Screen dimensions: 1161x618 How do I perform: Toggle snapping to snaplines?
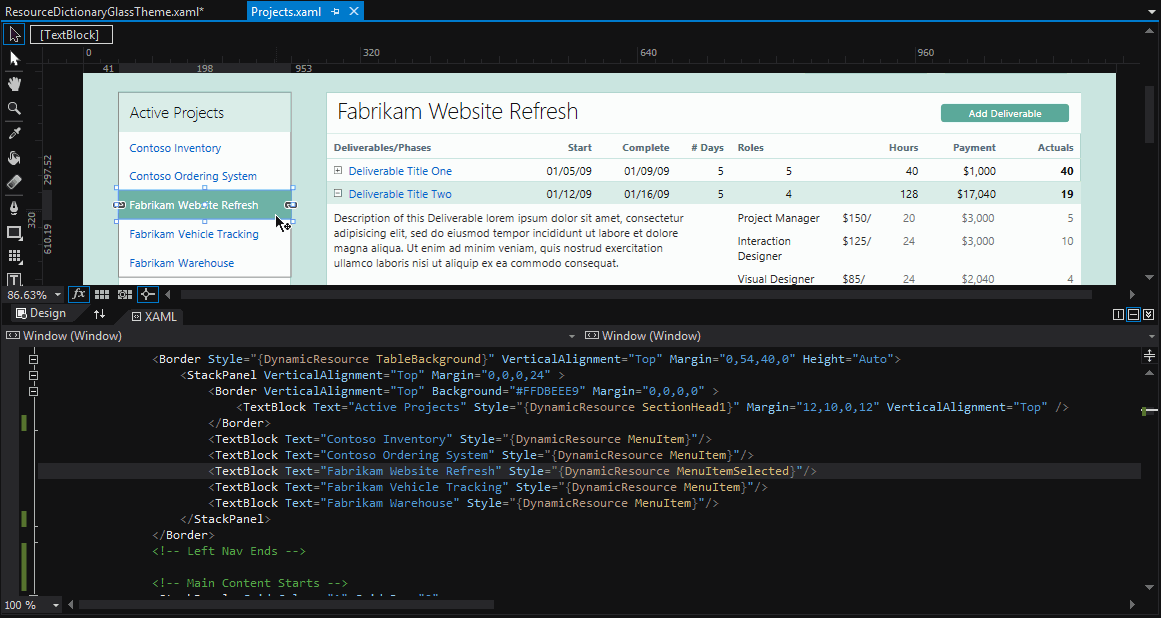147,294
